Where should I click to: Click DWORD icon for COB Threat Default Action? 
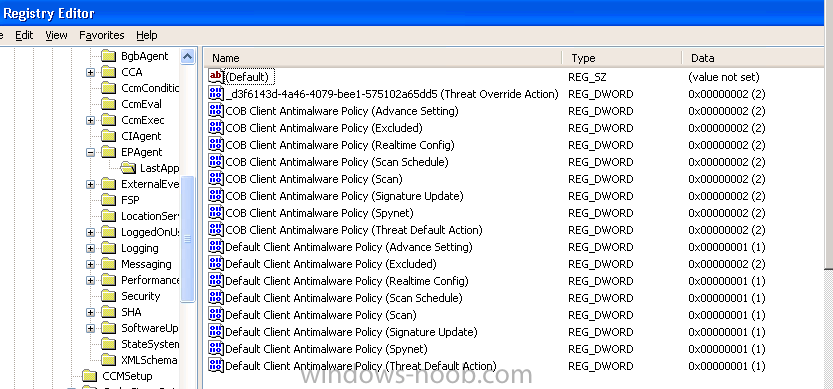click(216, 230)
